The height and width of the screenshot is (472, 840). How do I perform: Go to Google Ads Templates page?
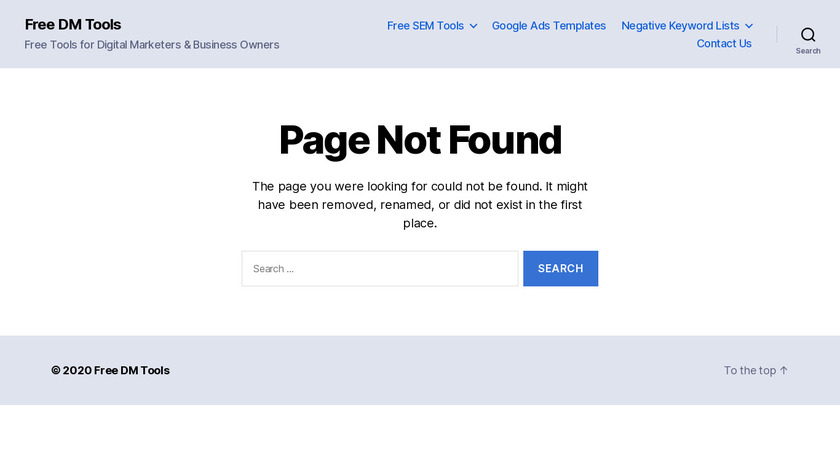[548, 26]
